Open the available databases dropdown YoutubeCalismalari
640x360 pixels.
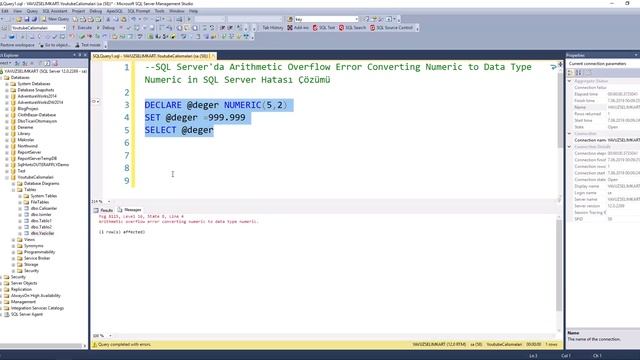click(x=38, y=28)
